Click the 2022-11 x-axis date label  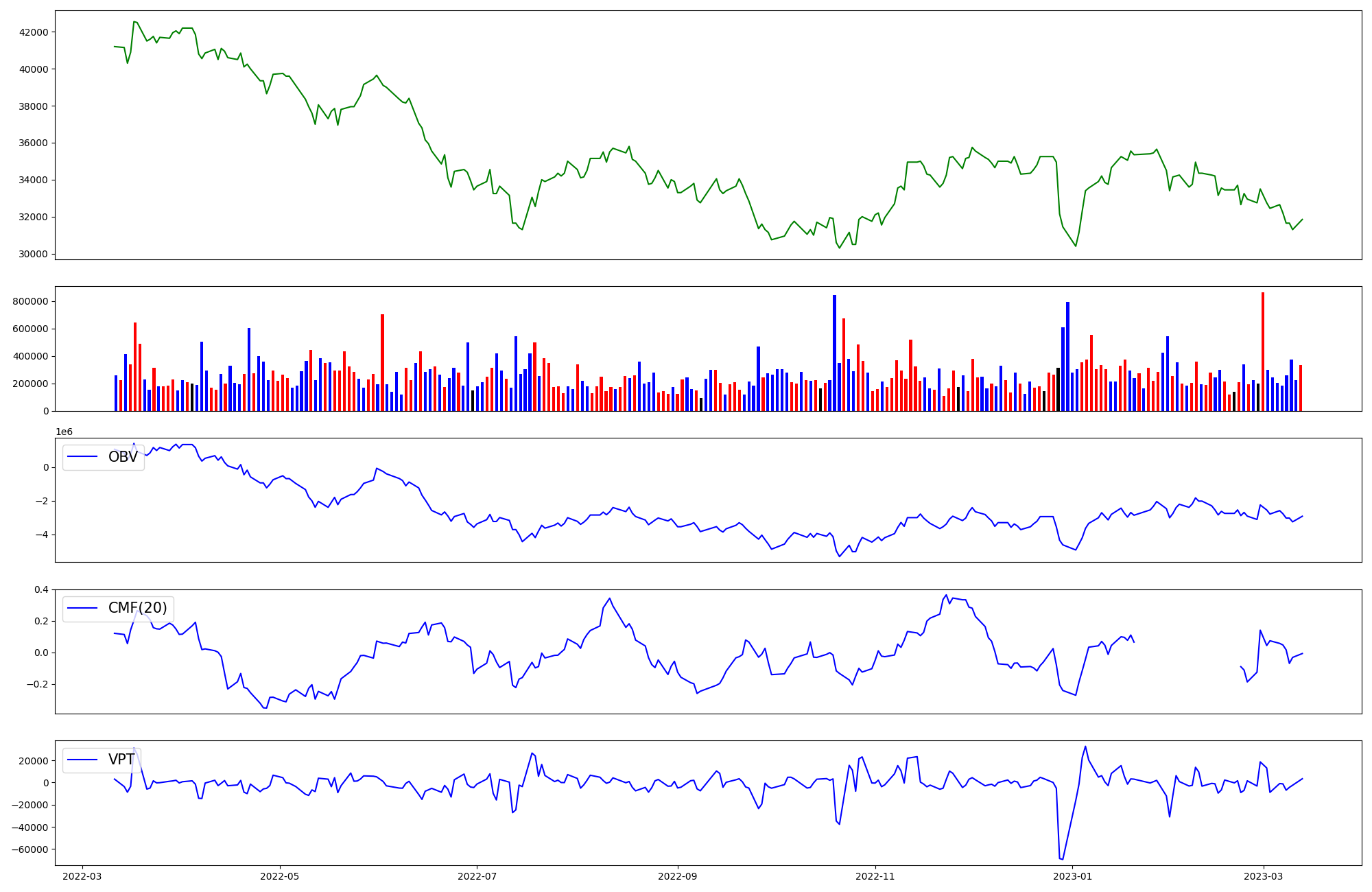(x=875, y=876)
